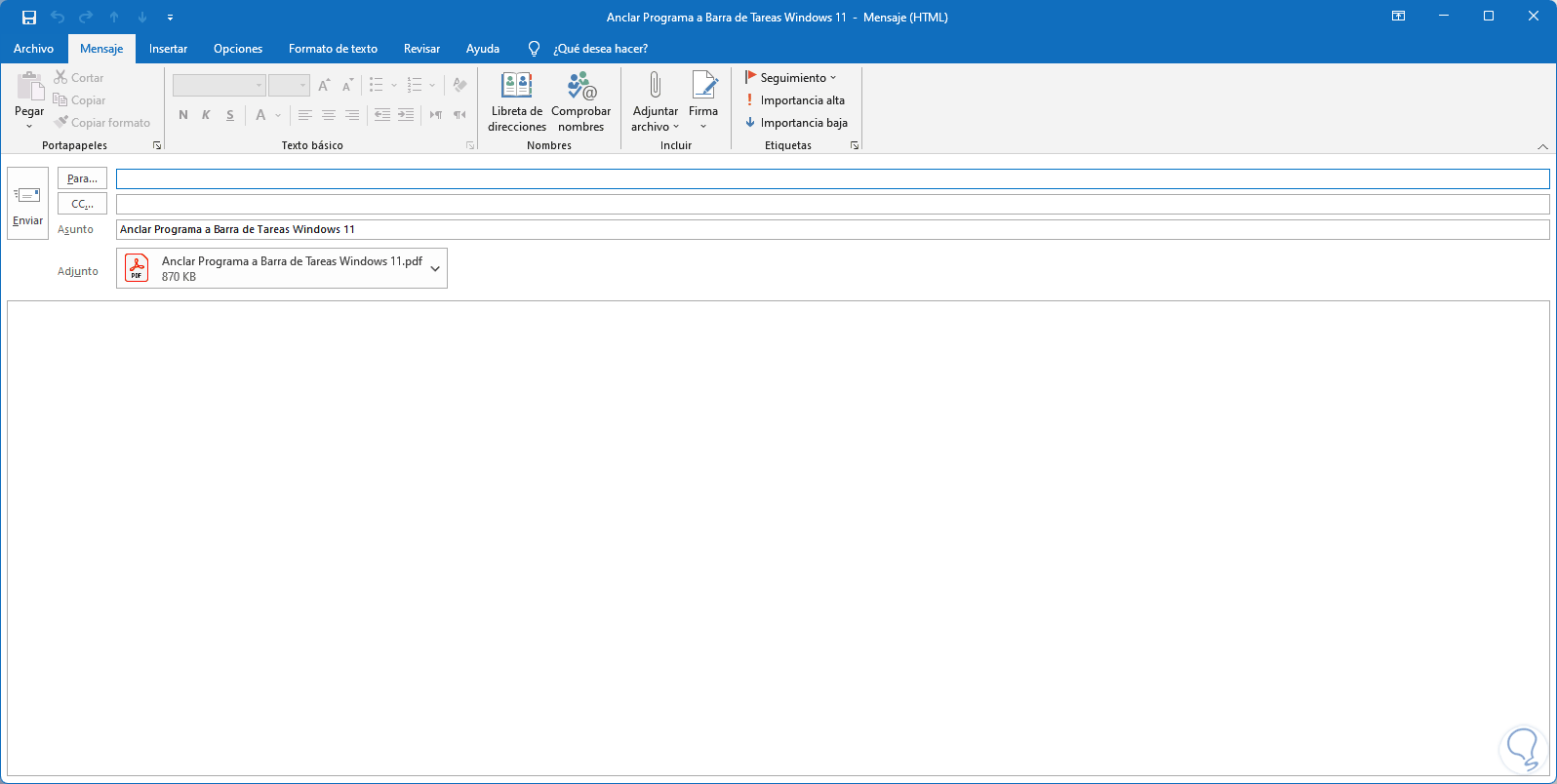Open the Adjuntar archivo menu

(x=655, y=101)
